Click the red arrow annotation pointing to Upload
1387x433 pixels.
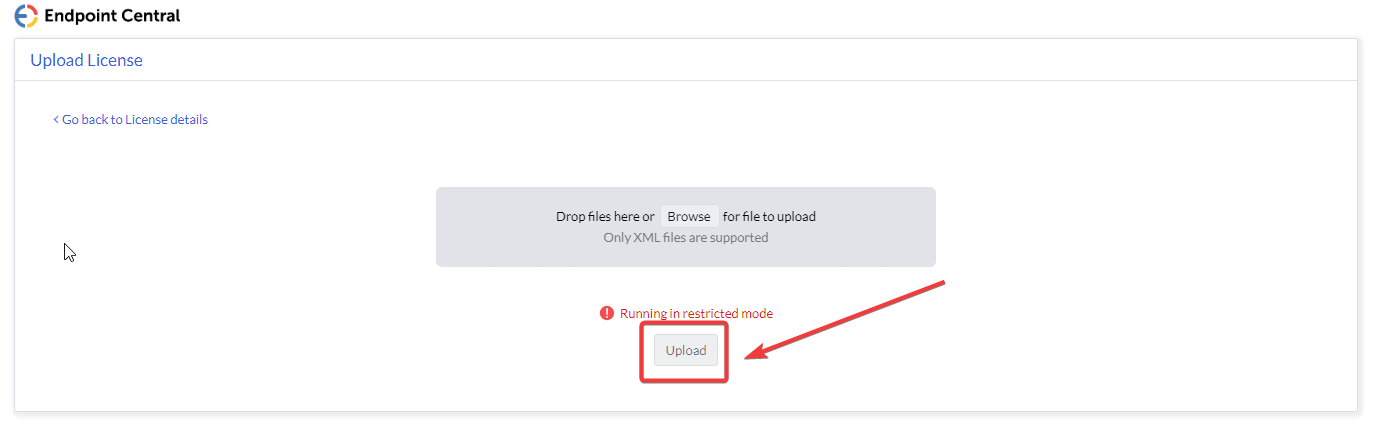tap(848, 319)
